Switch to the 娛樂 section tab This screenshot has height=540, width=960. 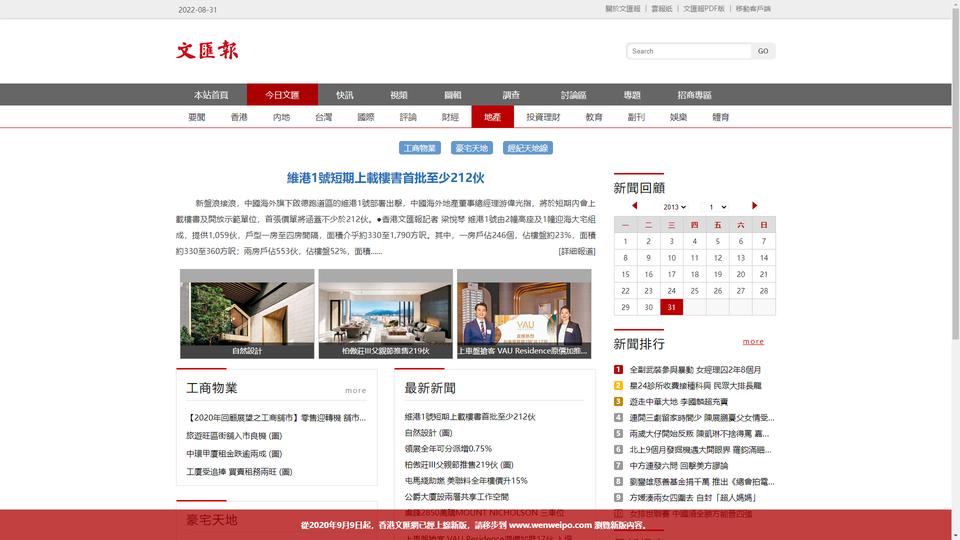coord(678,117)
